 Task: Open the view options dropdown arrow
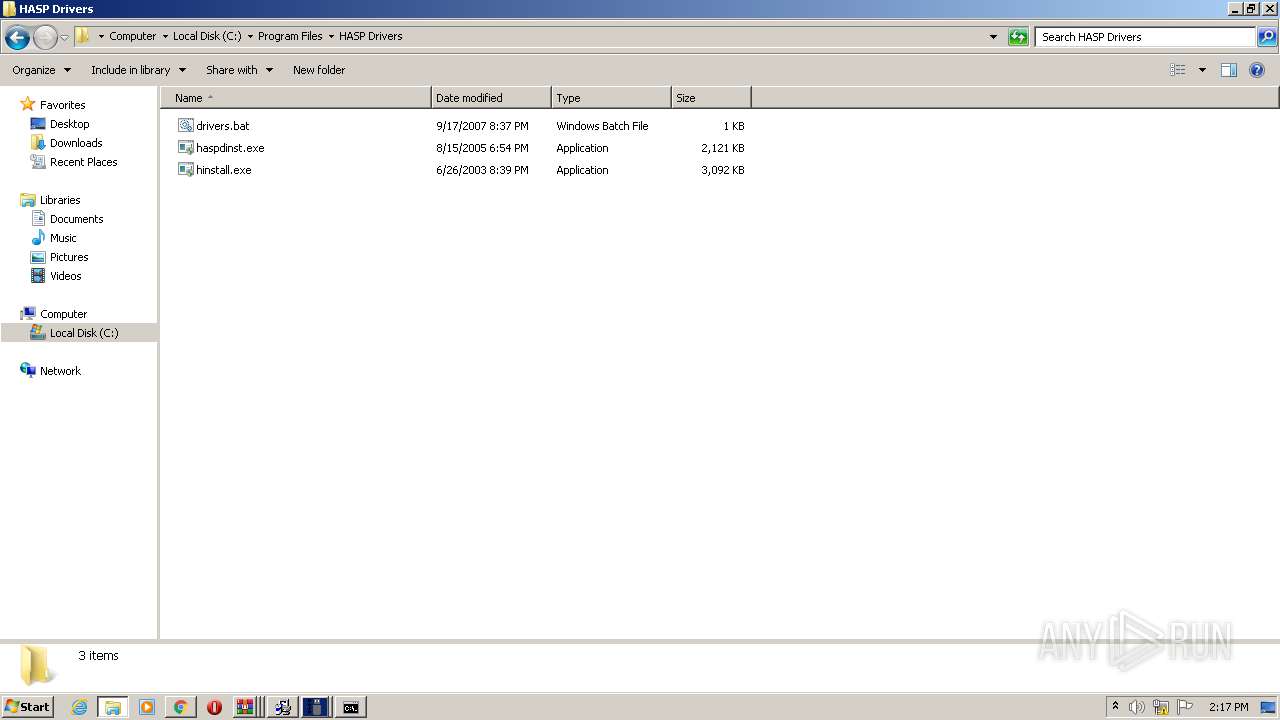[x=1202, y=70]
